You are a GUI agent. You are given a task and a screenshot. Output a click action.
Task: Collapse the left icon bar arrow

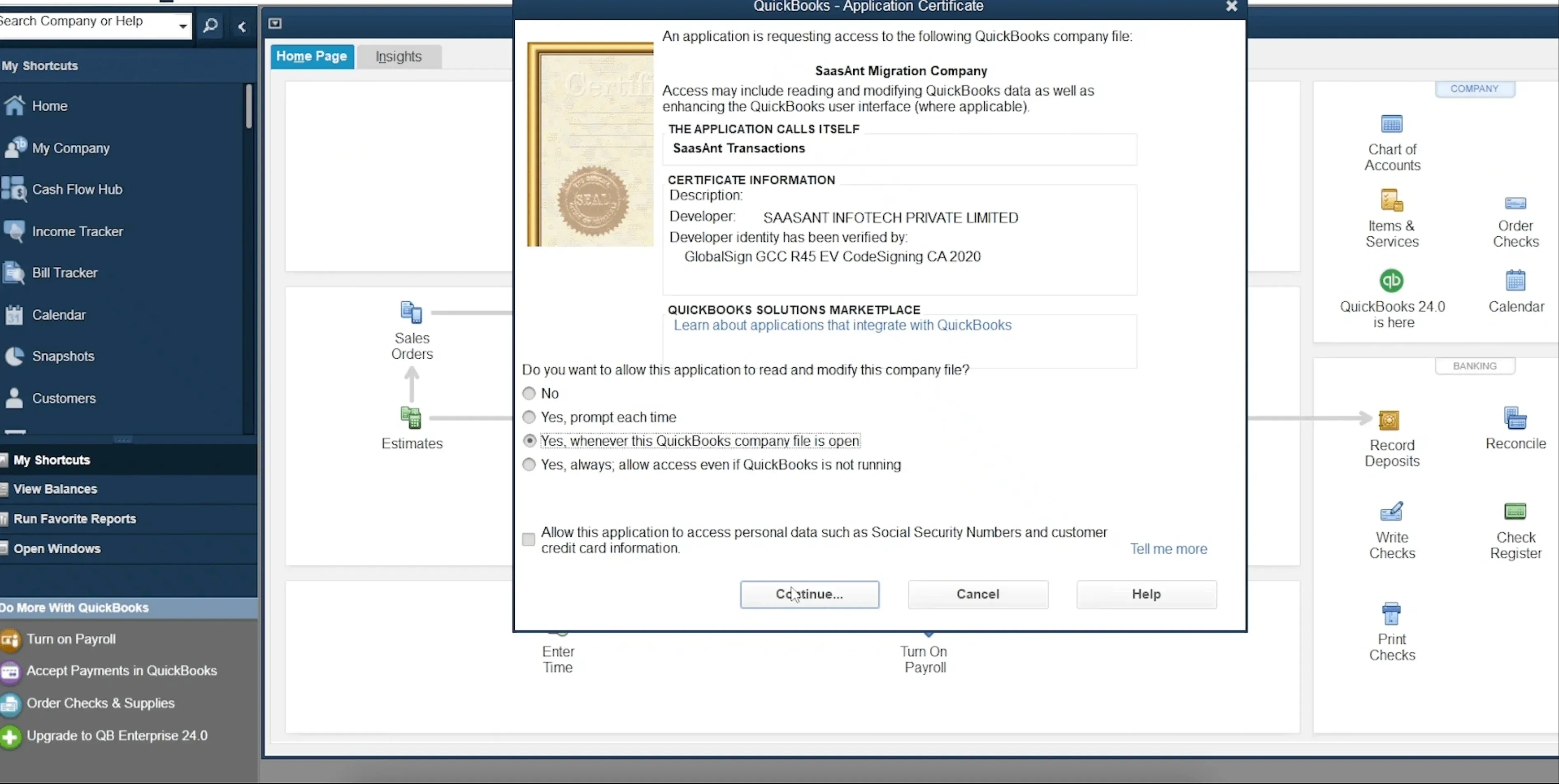point(242,27)
